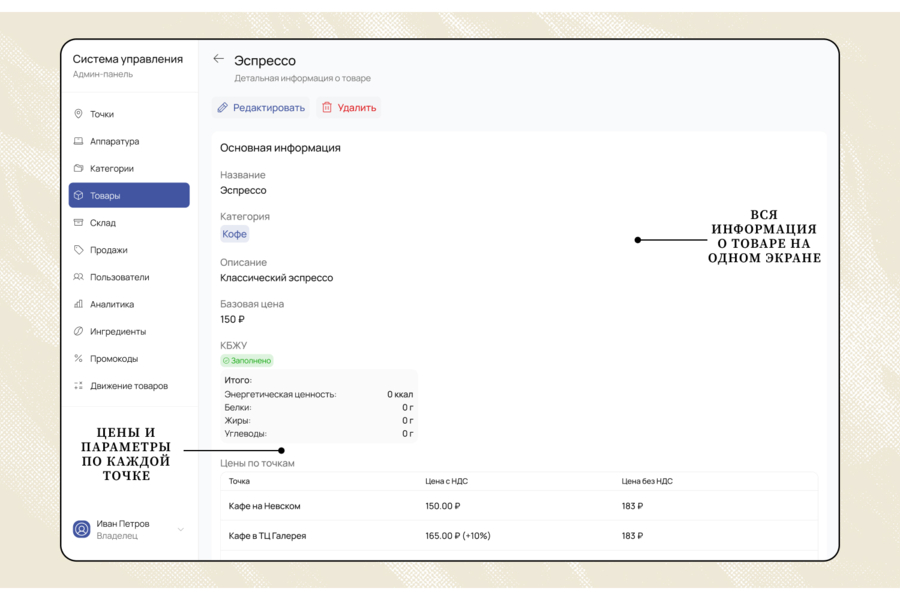Open the Аппаратура section

click(x=129, y=141)
